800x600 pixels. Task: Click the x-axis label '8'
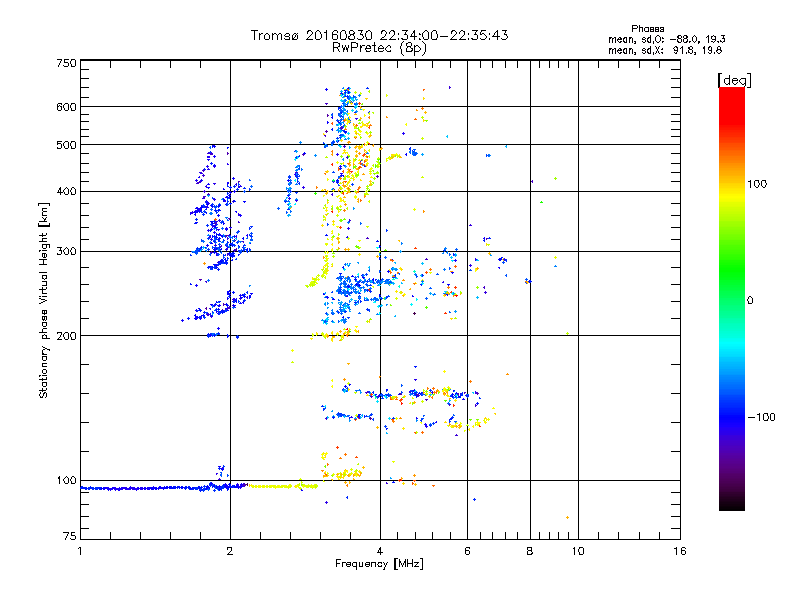point(530,551)
